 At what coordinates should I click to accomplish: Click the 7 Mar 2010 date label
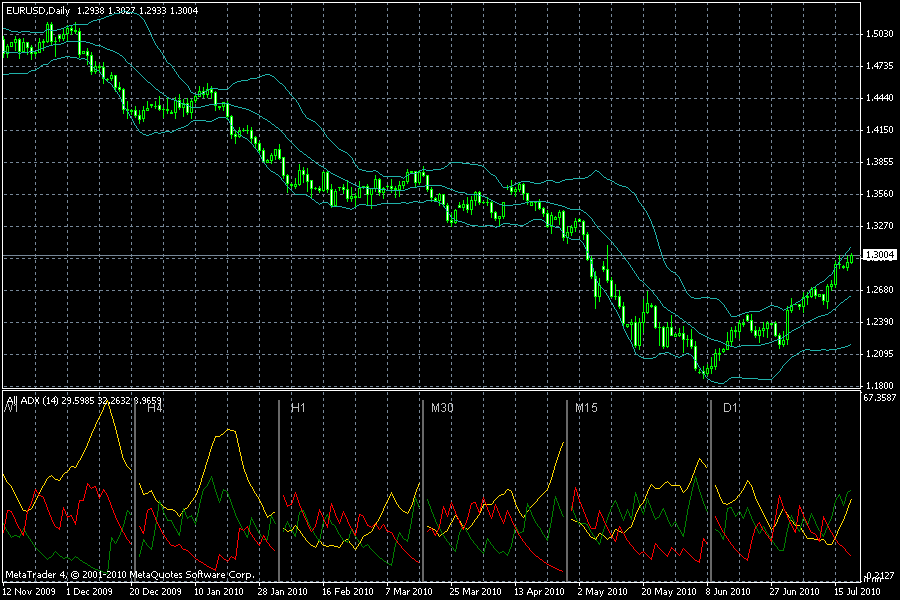[409, 591]
